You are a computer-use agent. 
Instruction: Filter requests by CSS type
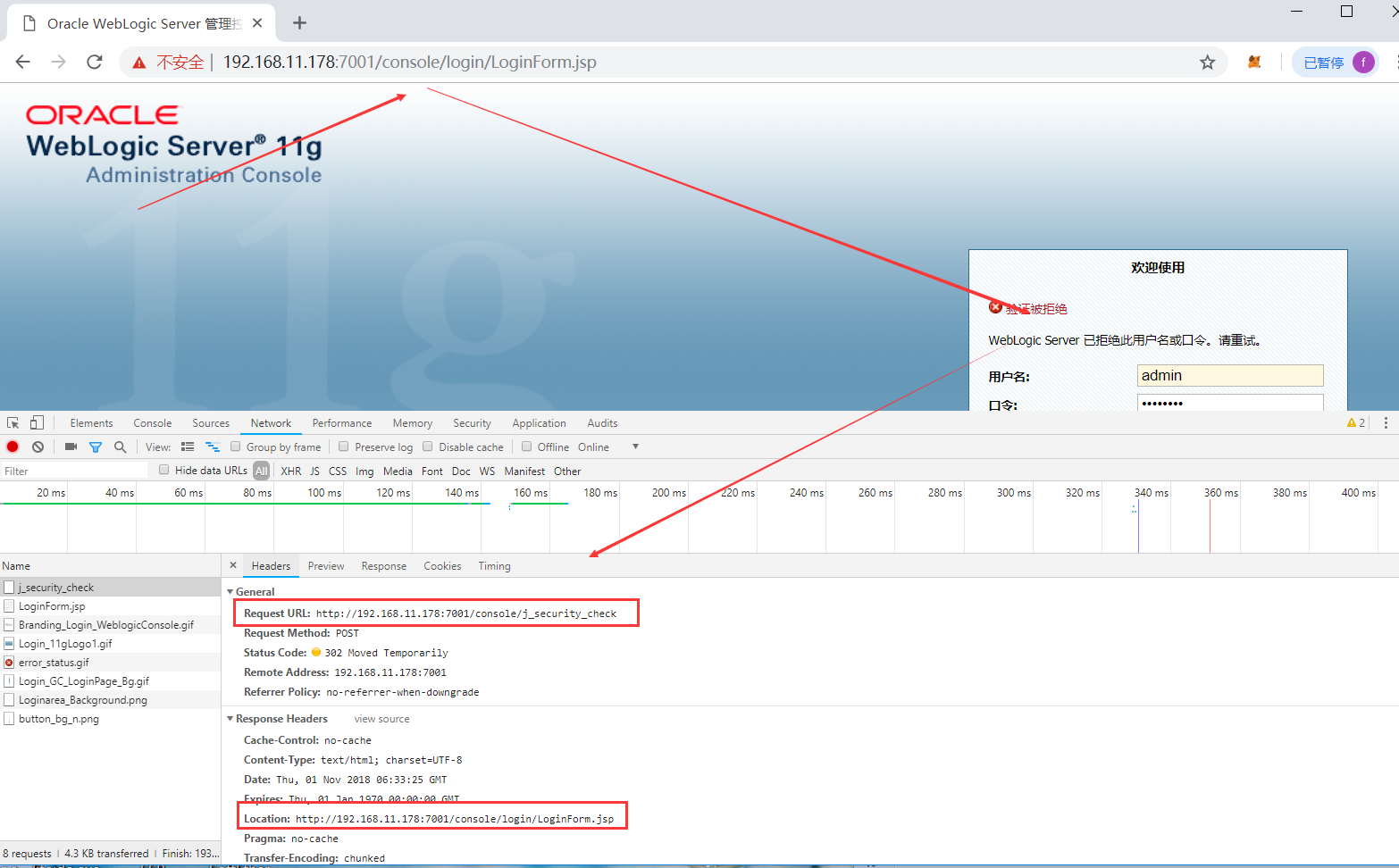point(338,471)
